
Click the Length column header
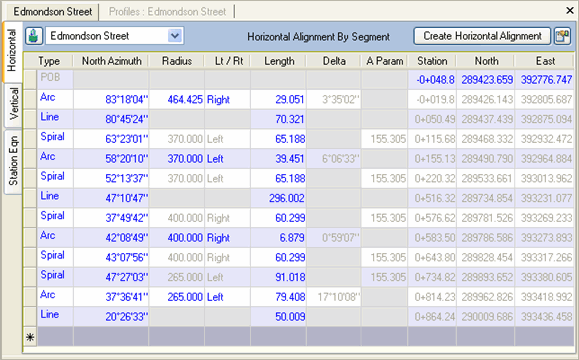(x=279, y=61)
